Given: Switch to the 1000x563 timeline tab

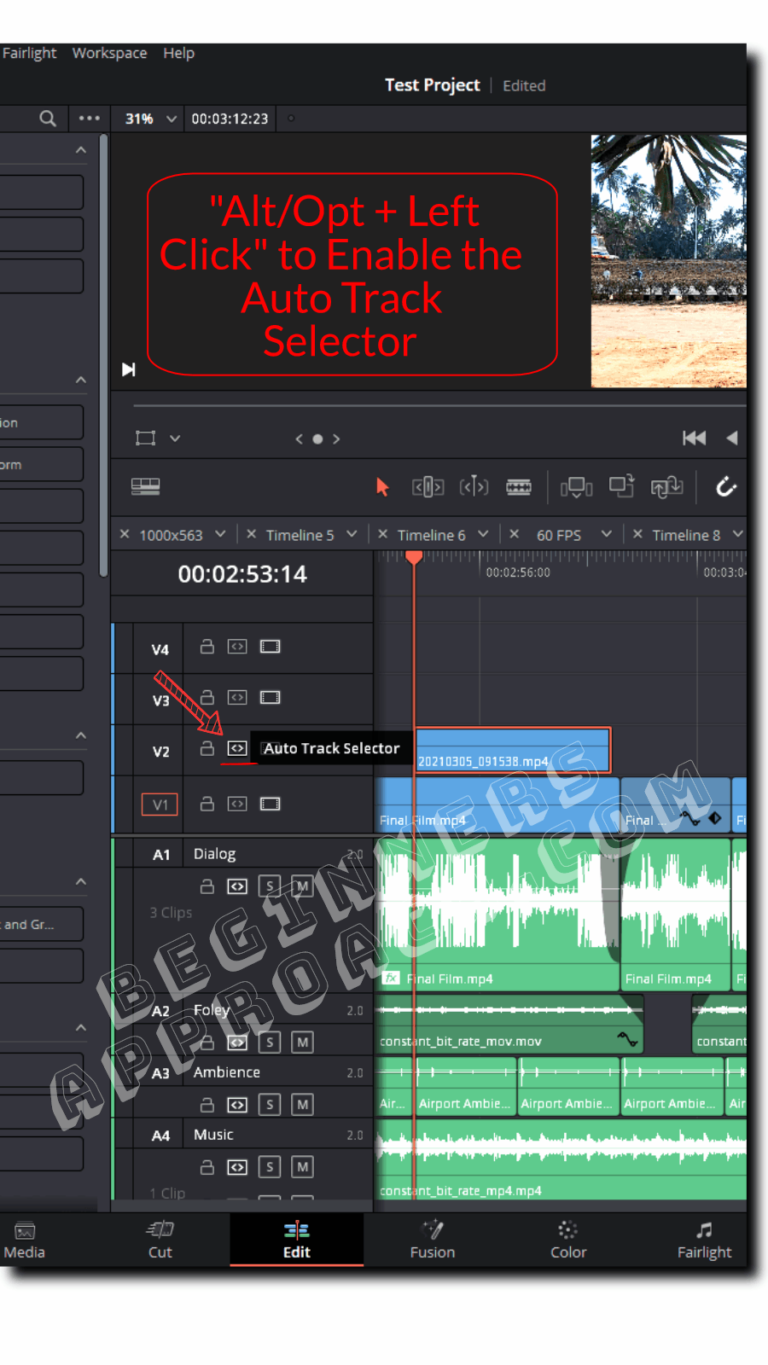Looking at the screenshot, I should 171,535.
